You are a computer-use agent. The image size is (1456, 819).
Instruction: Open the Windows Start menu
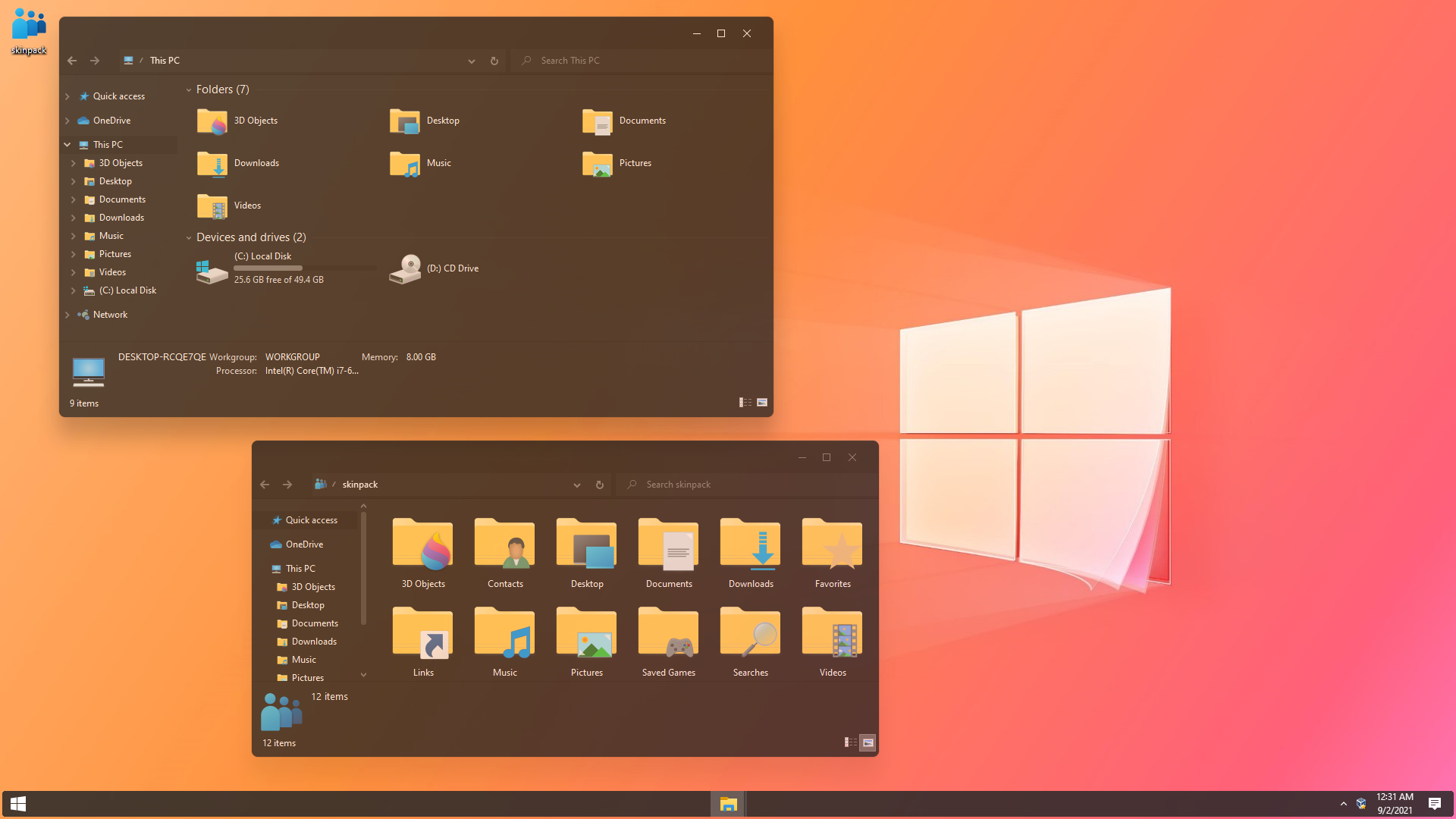tap(18, 804)
